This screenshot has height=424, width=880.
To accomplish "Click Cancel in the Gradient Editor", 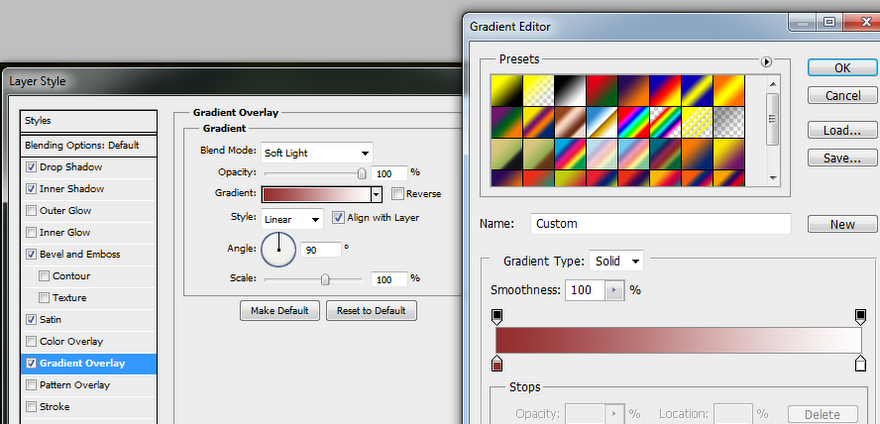I will coord(842,95).
